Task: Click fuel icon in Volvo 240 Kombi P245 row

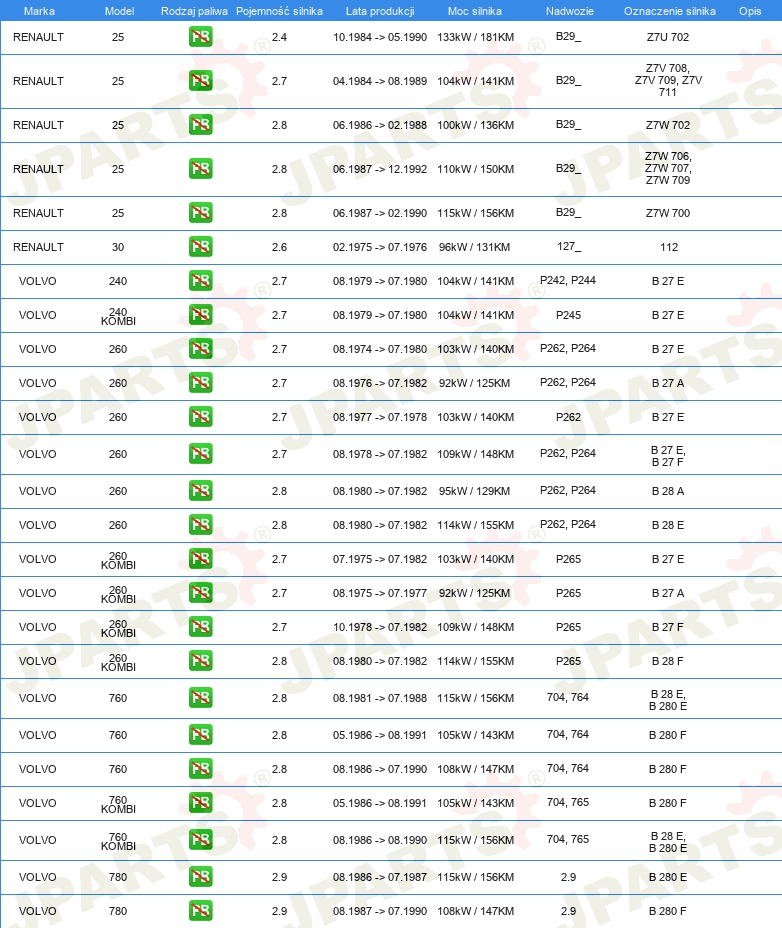Action: 201,315
